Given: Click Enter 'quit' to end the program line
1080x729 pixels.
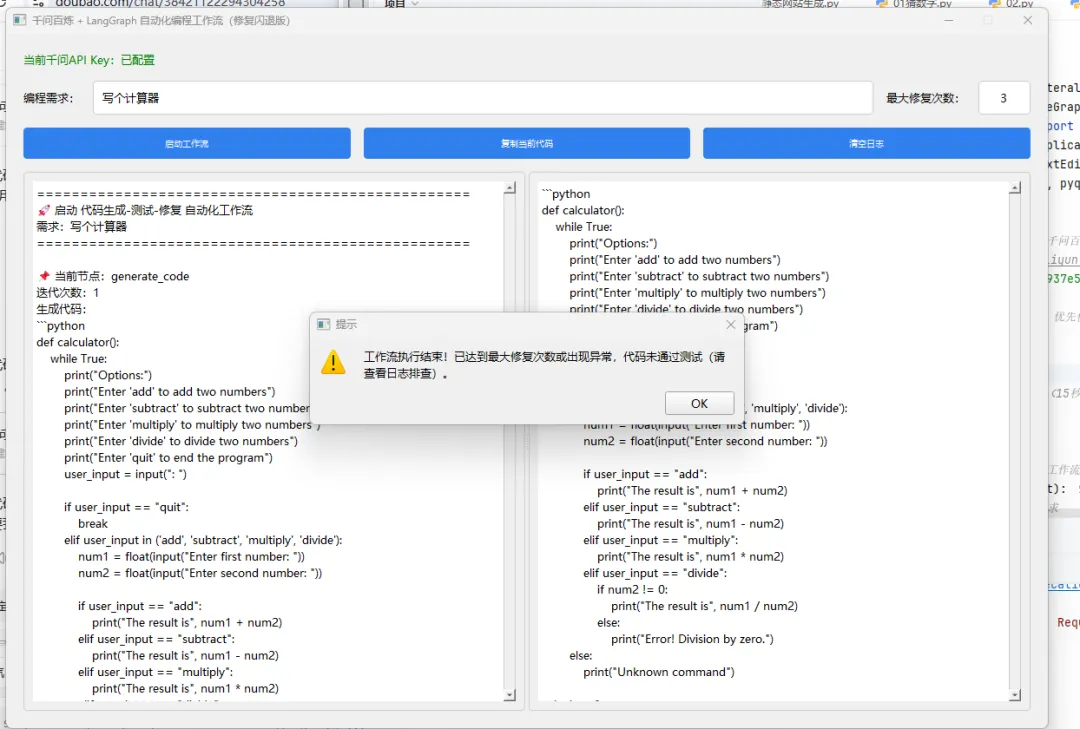Looking at the screenshot, I should [x=168, y=458].
